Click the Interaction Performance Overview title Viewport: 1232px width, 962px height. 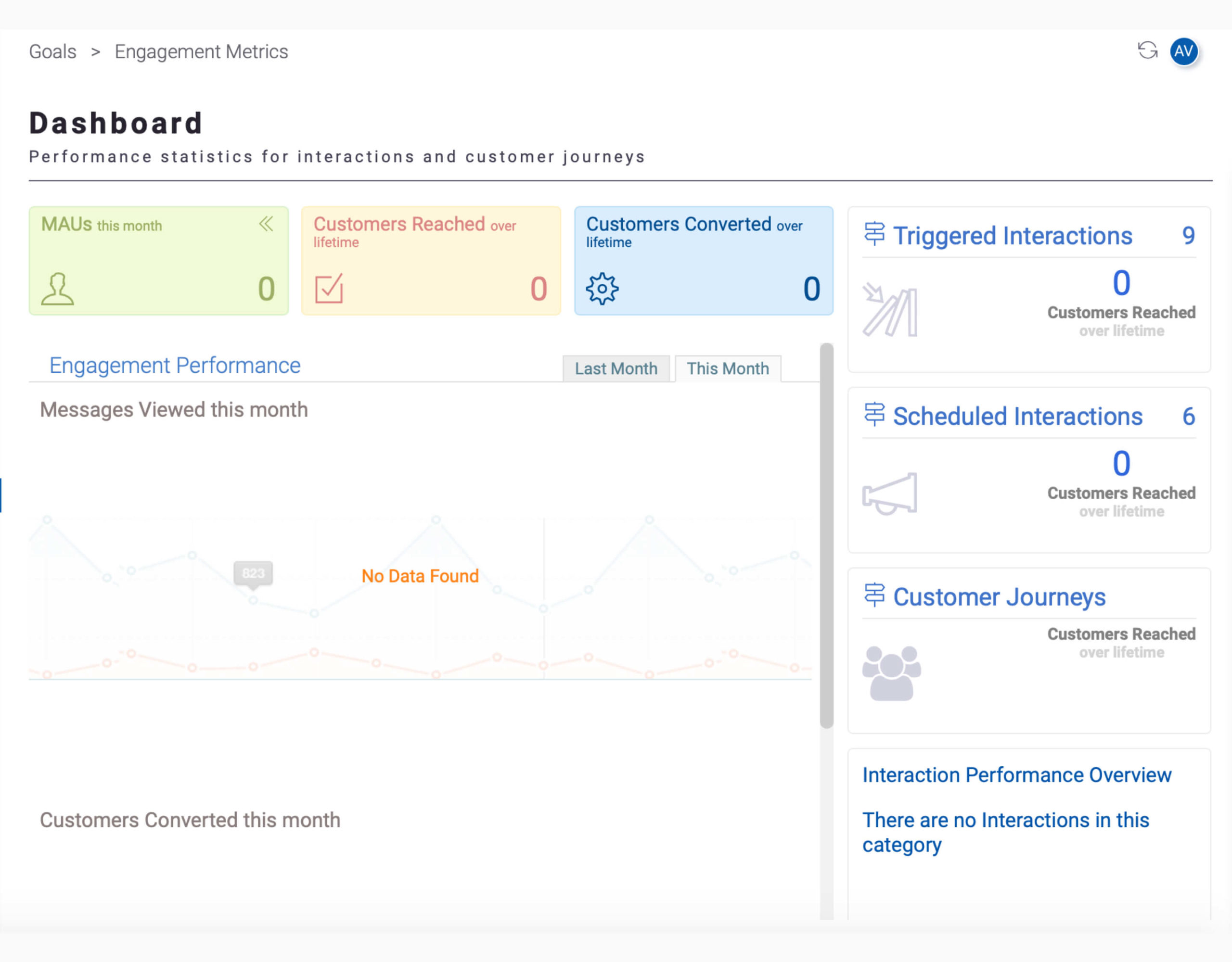1017,775
